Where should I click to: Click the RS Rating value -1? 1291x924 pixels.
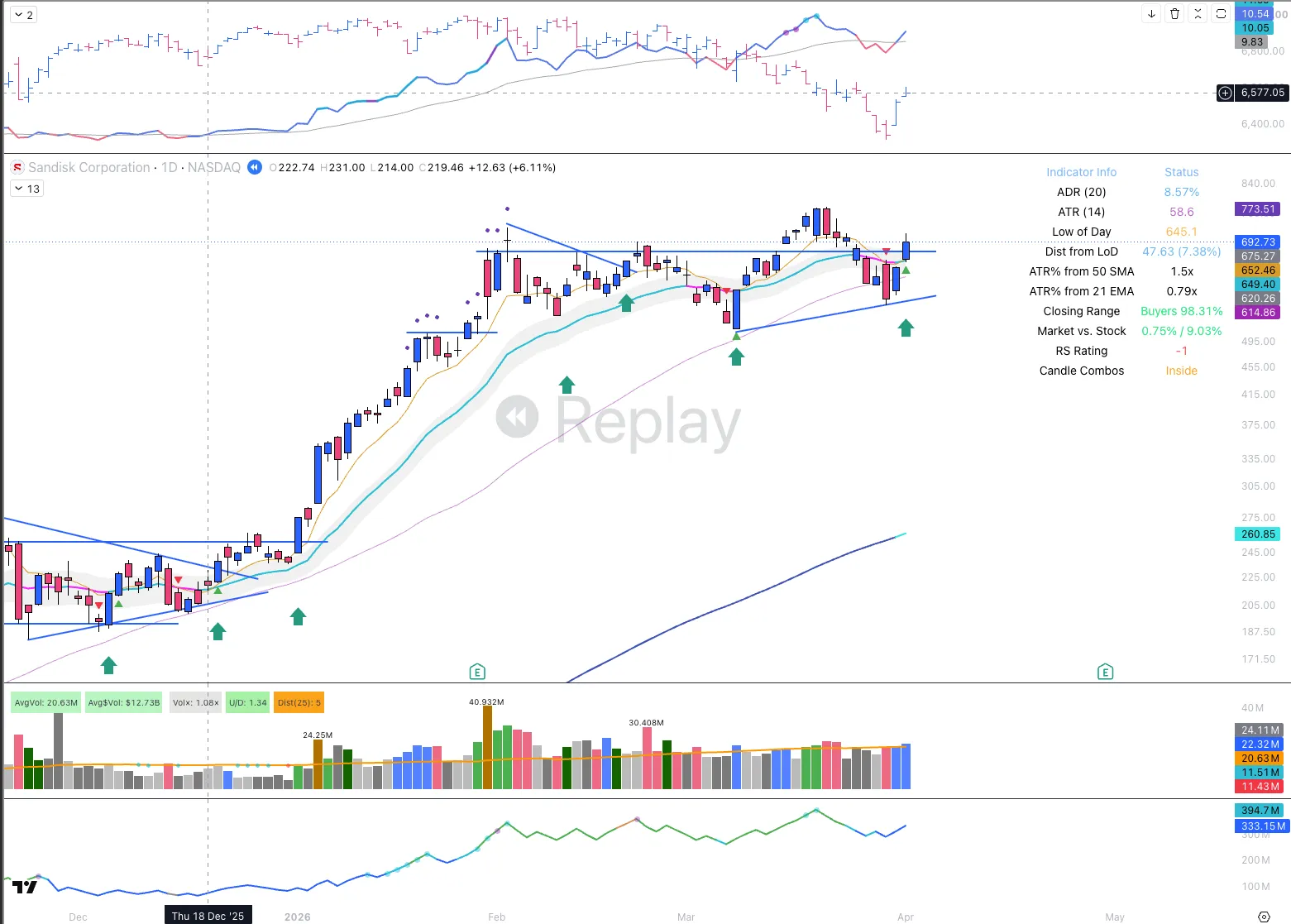[1181, 351]
